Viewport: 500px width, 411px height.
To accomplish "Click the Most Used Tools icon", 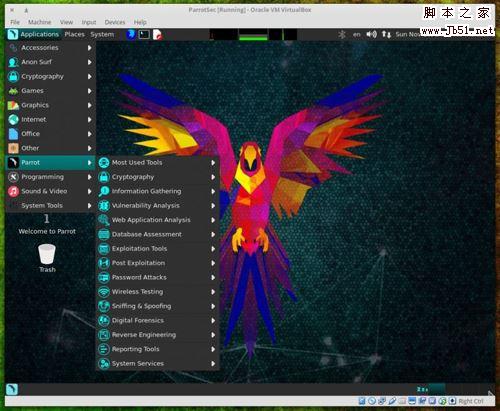I will (104, 163).
